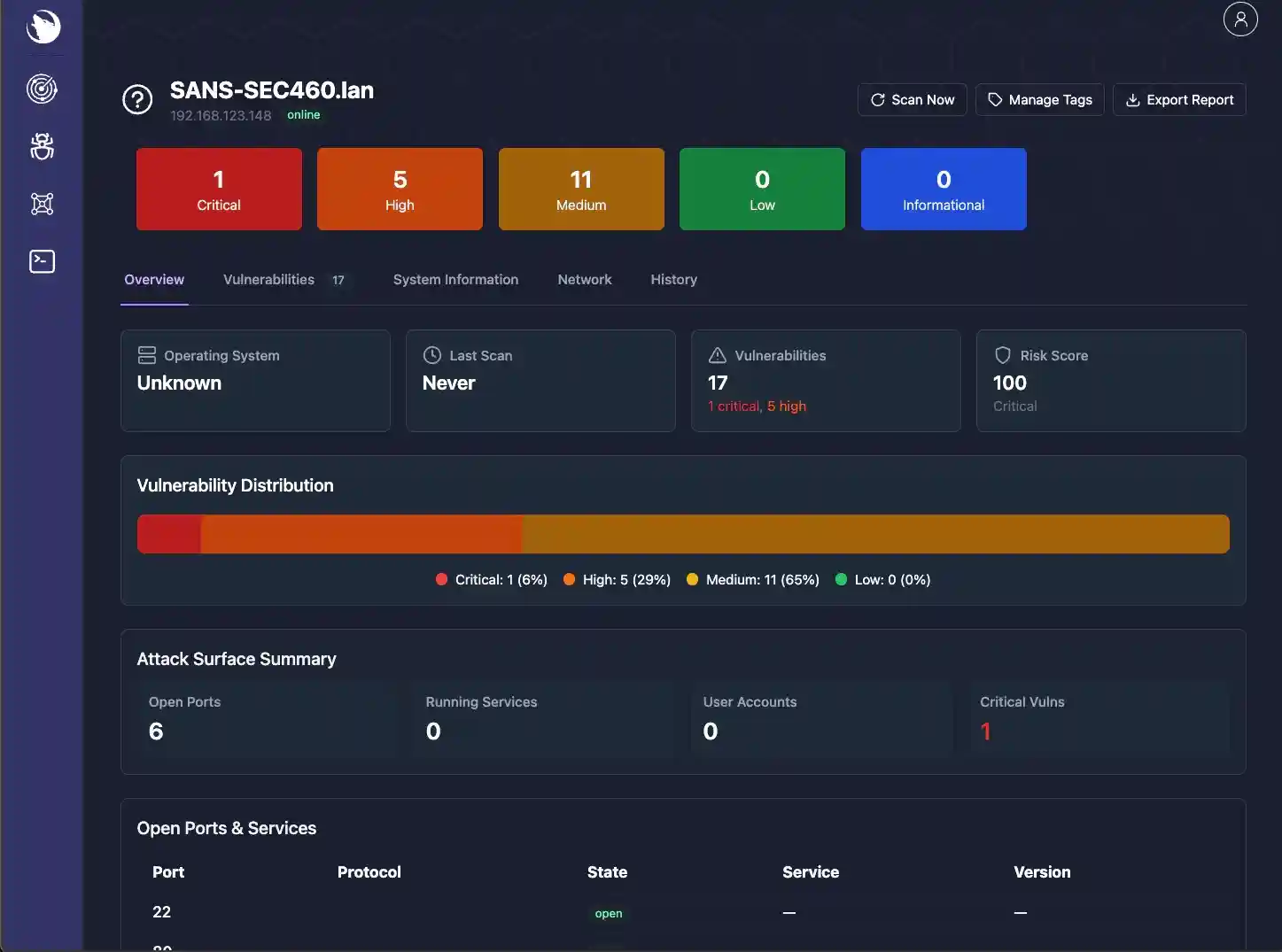The image size is (1282, 952).
Task: Open the radar scan target sidebar icon
Action: pyautogui.click(x=42, y=89)
